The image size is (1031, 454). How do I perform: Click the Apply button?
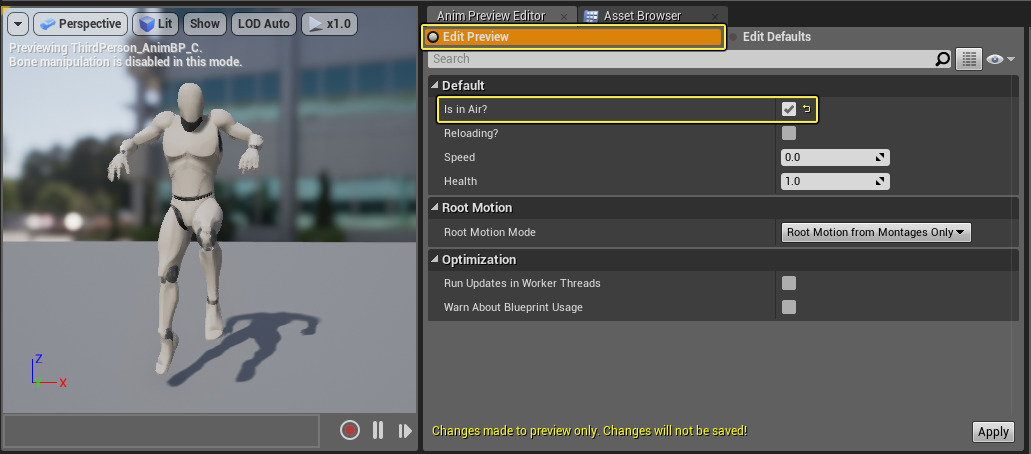(993, 432)
